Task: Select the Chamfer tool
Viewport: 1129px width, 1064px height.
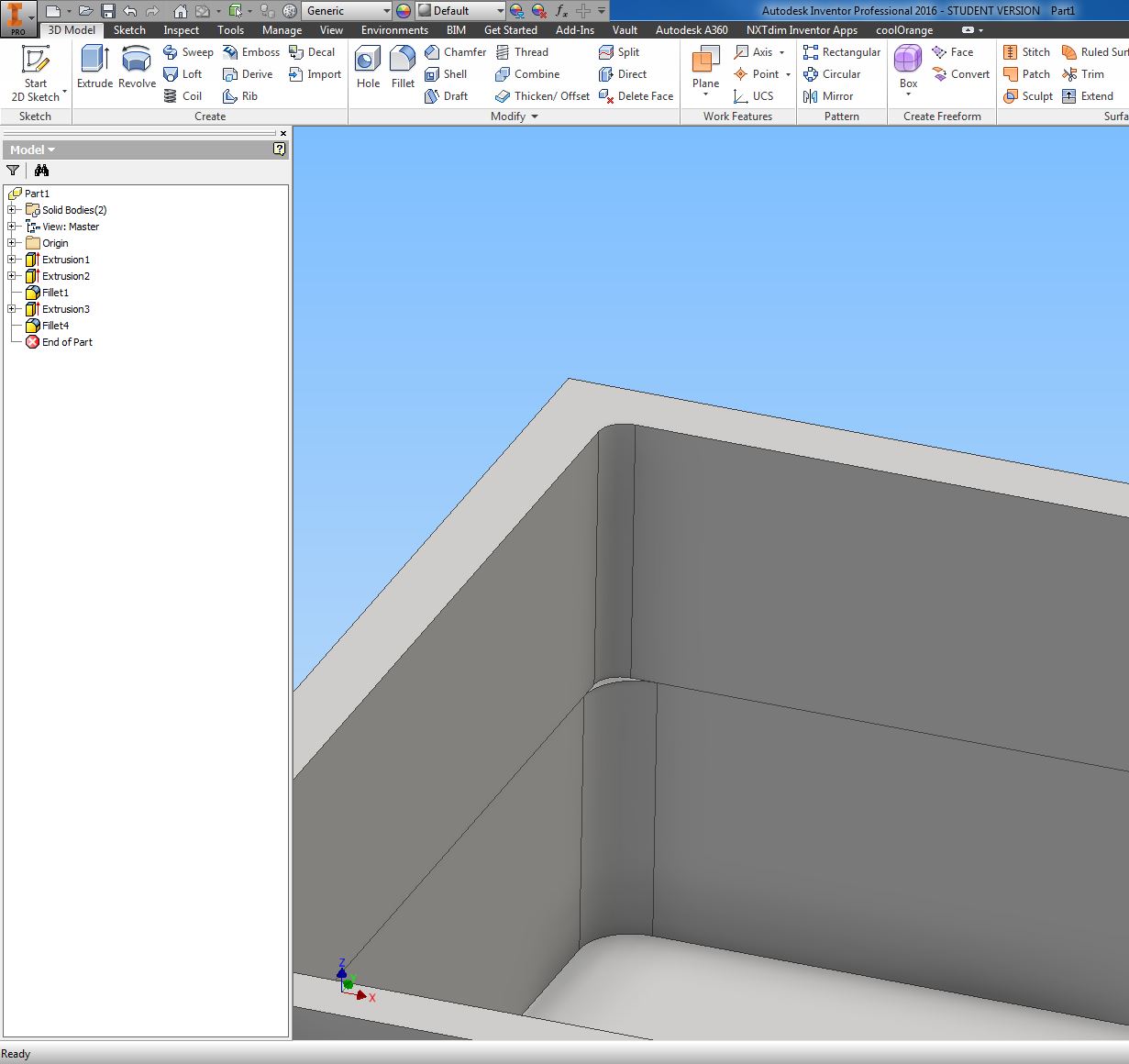Action: coord(455,51)
